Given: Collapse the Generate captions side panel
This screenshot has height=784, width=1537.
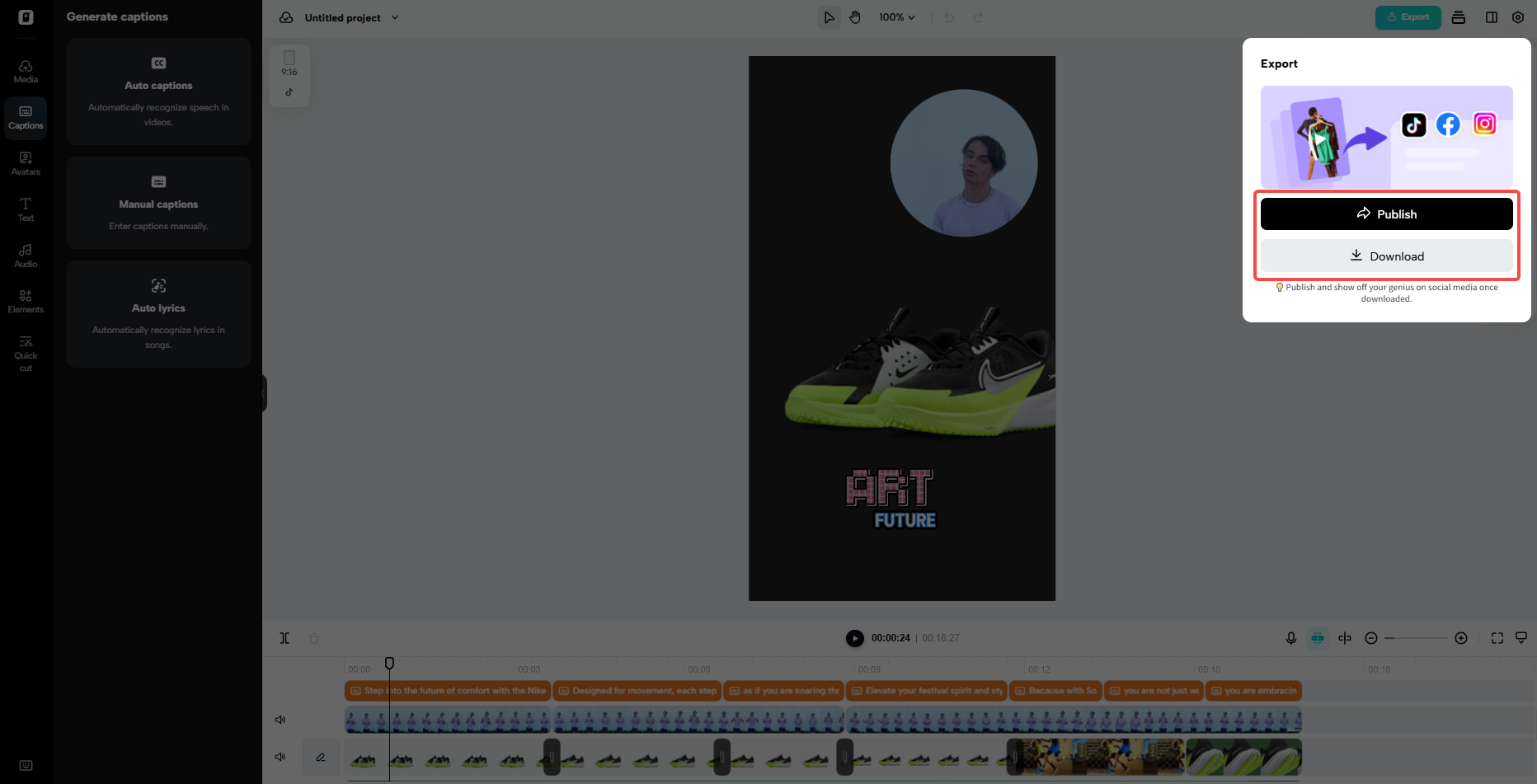Looking at the screenshot, I should (264, 393).
